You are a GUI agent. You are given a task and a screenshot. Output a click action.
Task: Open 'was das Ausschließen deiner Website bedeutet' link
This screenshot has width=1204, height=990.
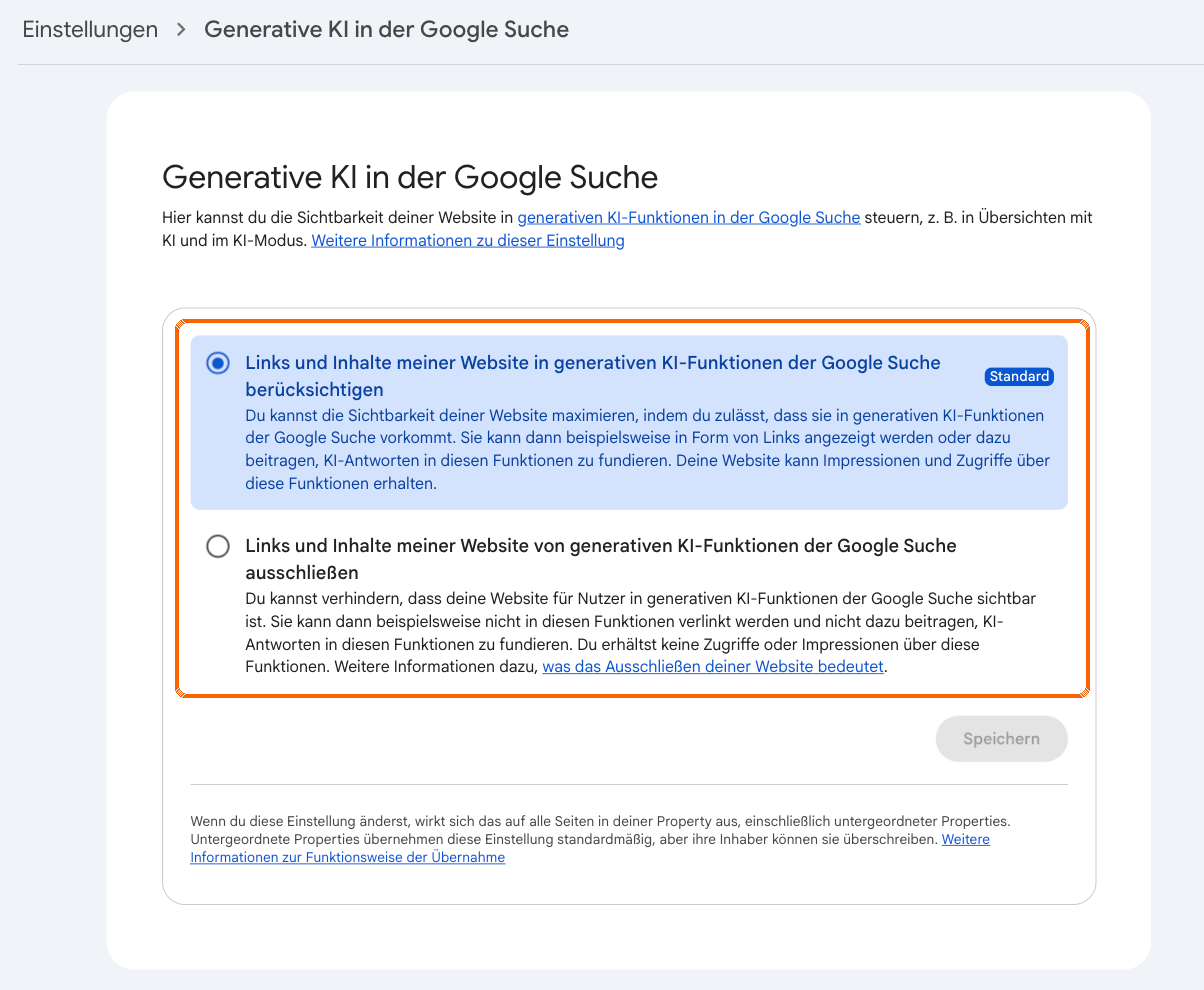(713, 666)
